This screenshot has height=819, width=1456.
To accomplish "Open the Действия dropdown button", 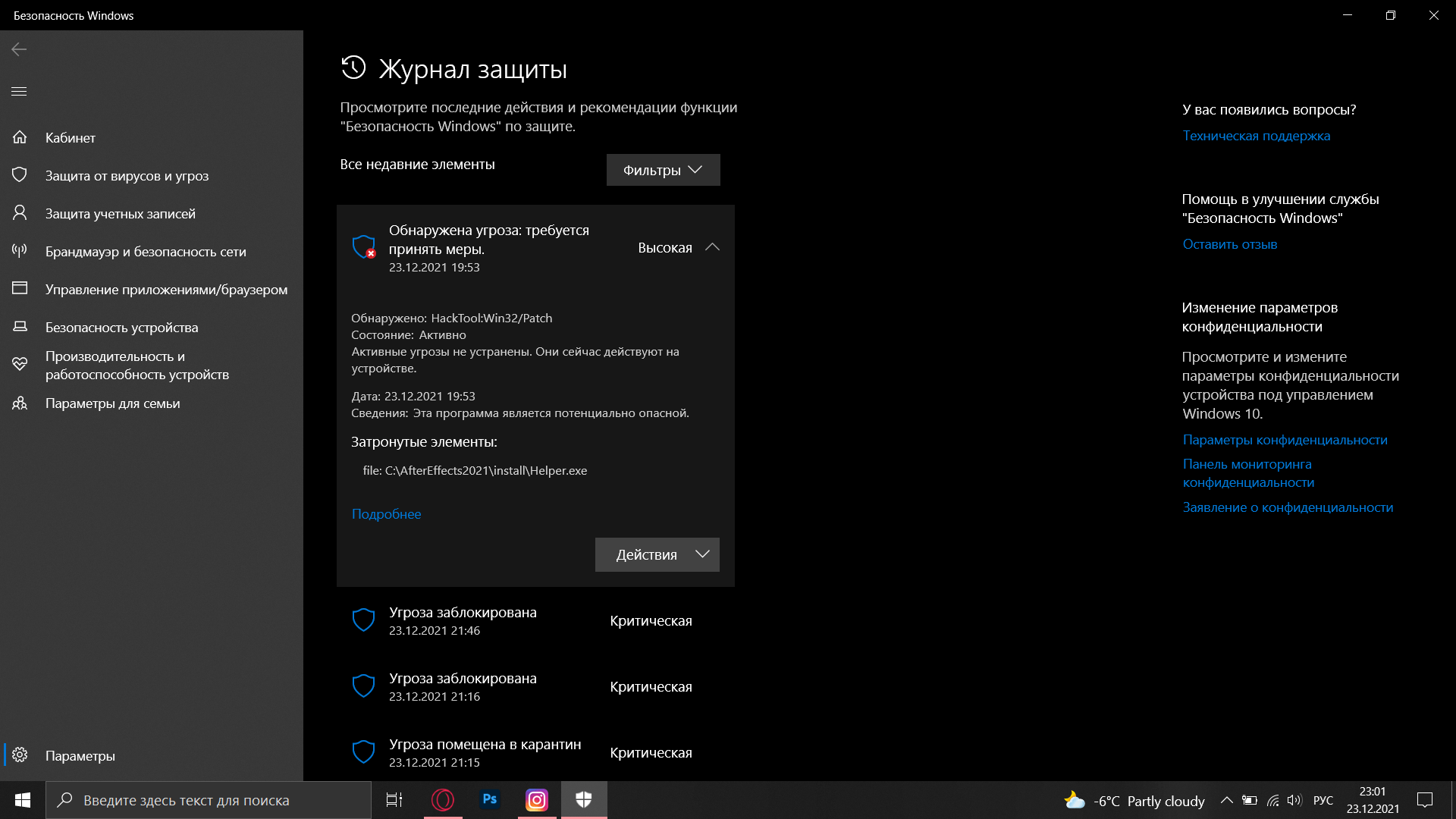I will pos(657,554).
